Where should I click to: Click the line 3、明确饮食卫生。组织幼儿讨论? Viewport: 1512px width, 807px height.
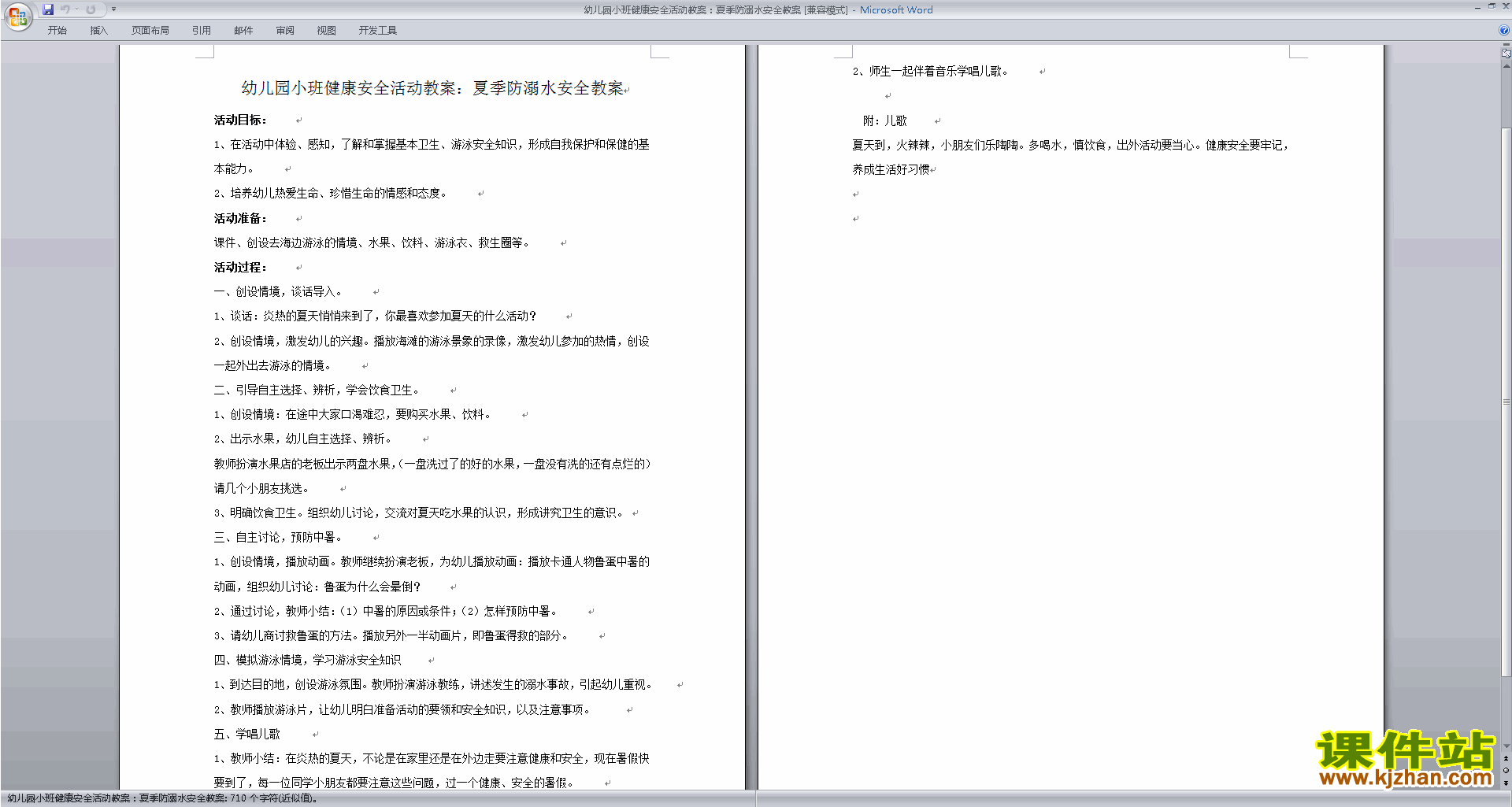421,513
